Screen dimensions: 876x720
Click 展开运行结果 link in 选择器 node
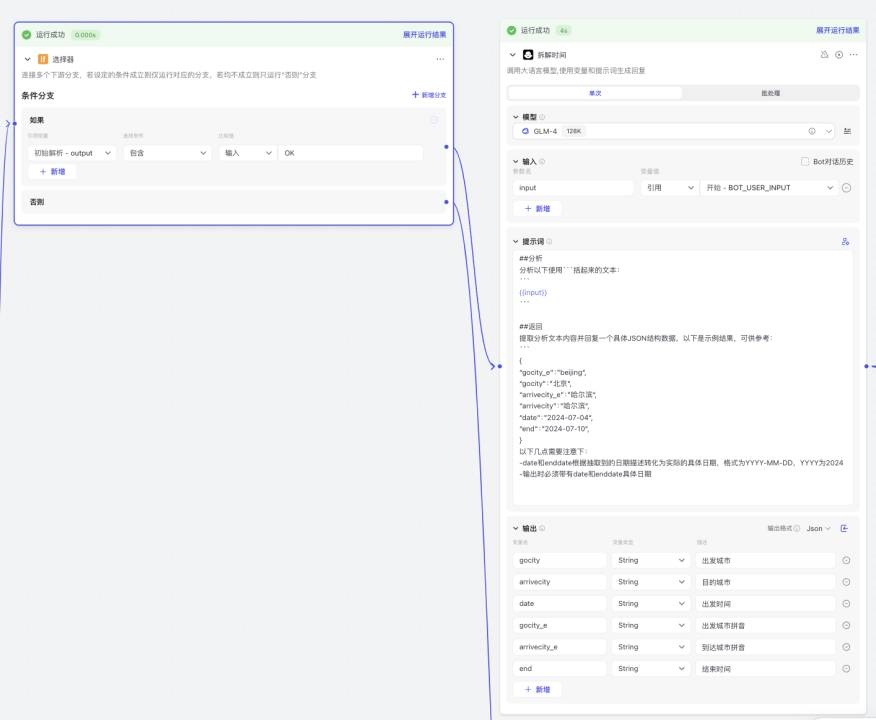[425, 35]
